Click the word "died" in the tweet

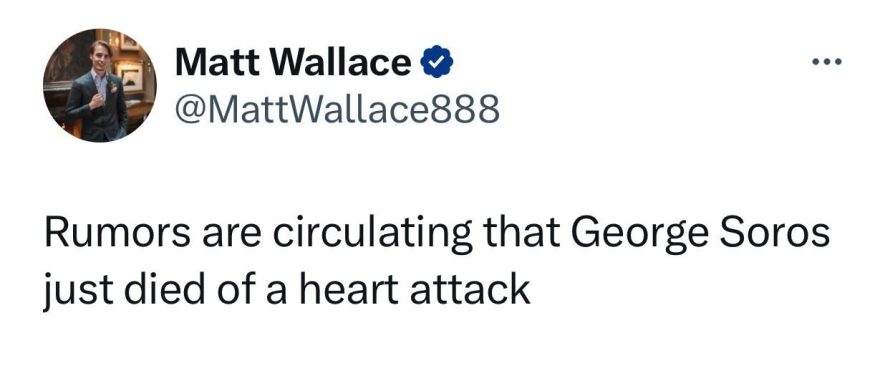(x=165, y=288)
